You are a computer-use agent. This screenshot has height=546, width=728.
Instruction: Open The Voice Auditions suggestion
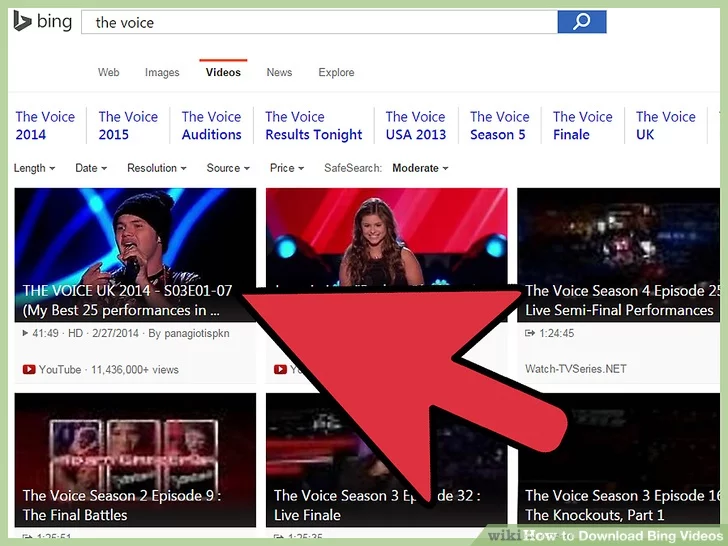click(x=212, y=125)
